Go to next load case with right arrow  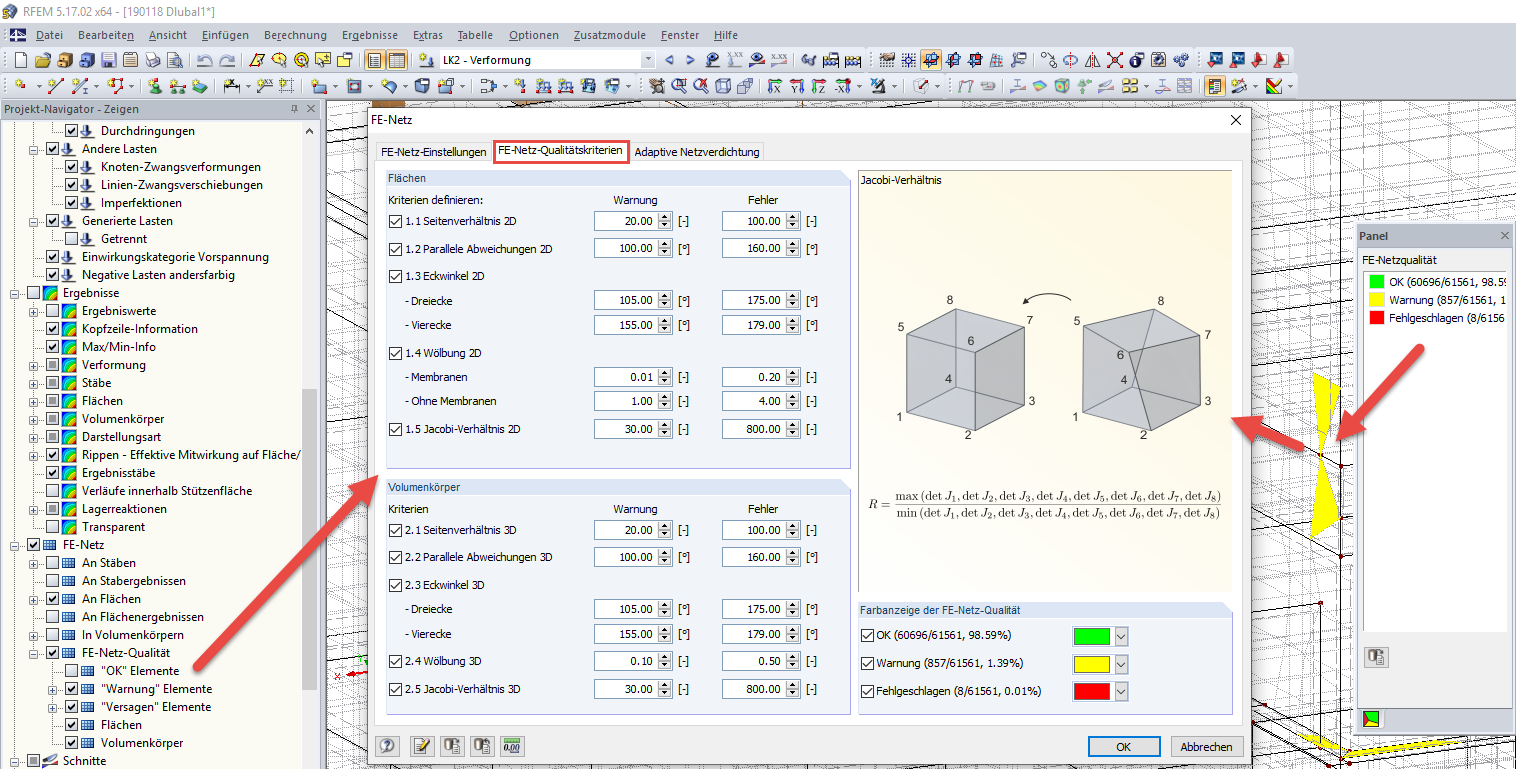coord(691,60)
